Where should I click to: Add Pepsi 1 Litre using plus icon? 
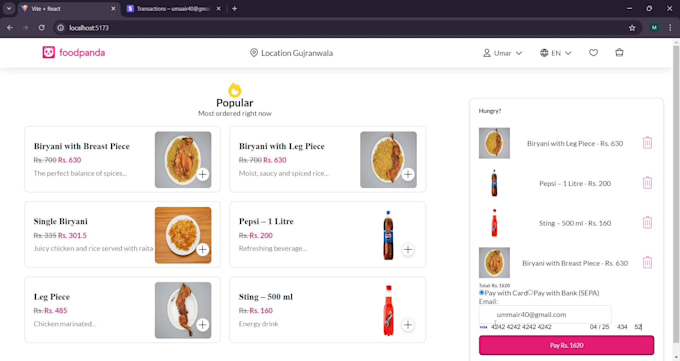click(408, 249)
